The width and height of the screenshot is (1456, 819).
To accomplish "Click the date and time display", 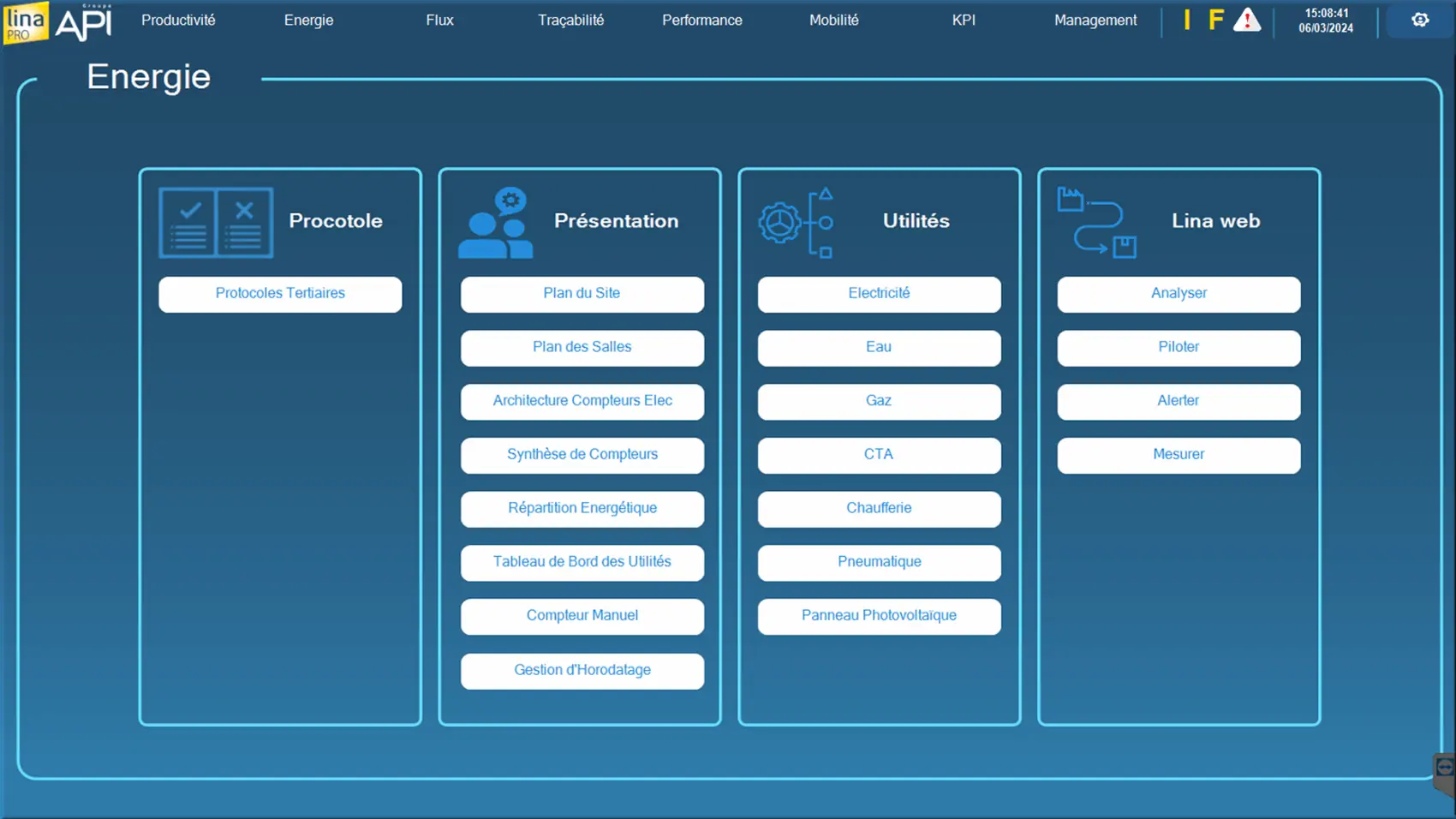I will [x=1326, y=21].
